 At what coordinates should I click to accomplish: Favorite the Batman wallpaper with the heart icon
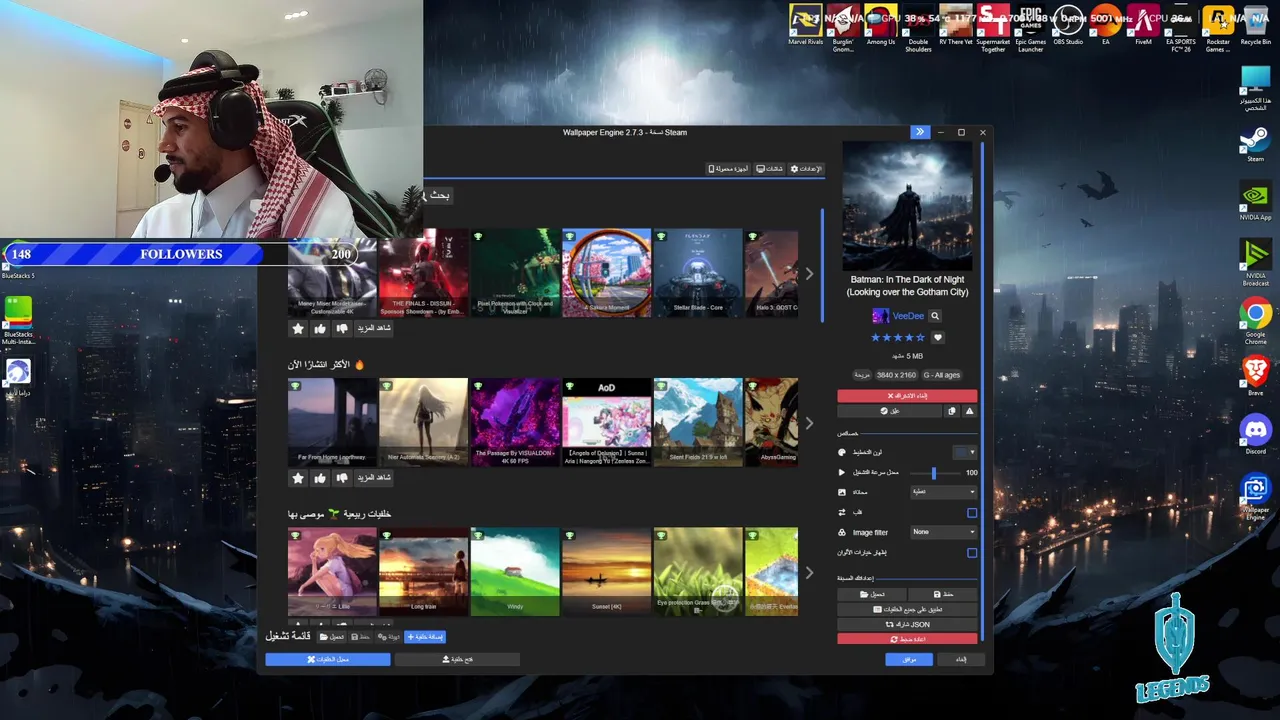[x=938, y=337]
